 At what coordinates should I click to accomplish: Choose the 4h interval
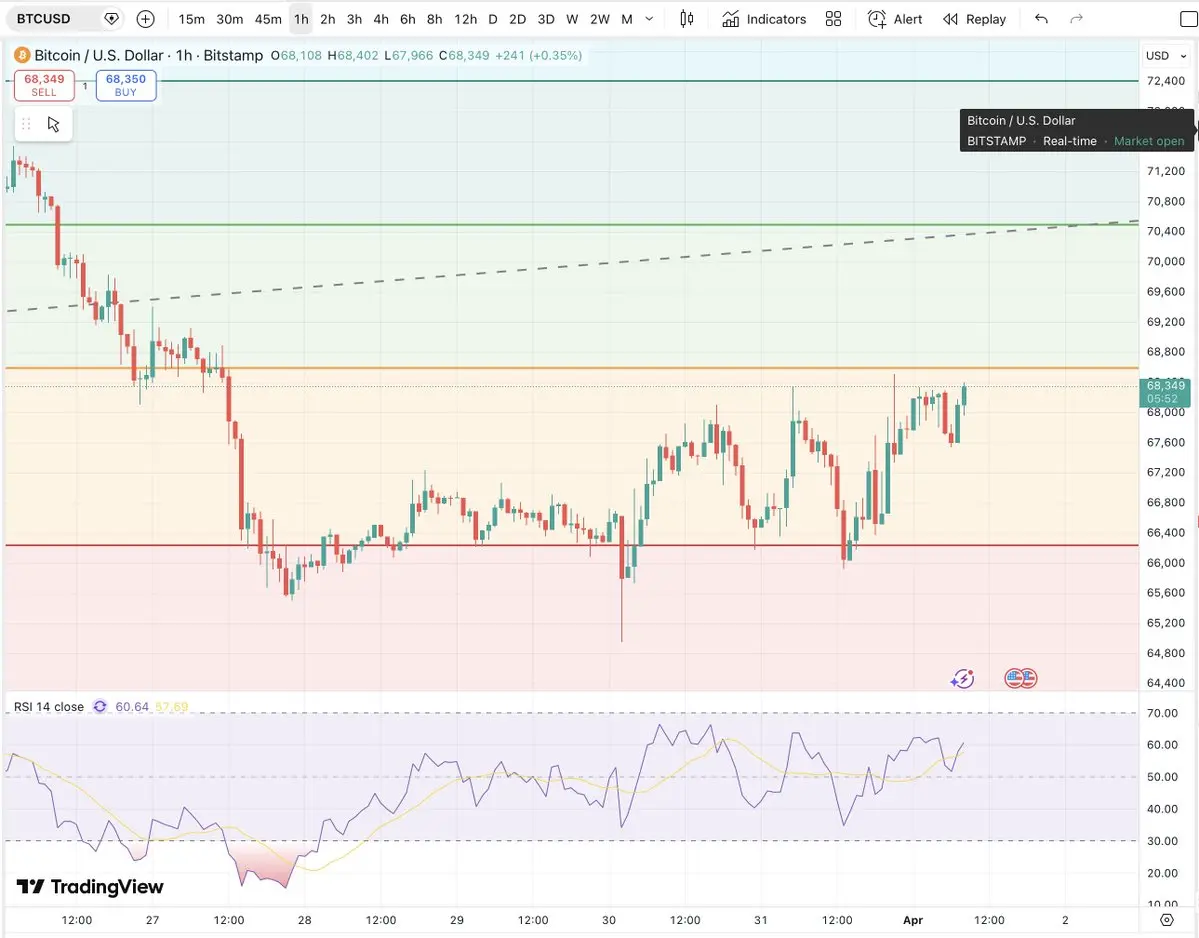tap(381, 19)
